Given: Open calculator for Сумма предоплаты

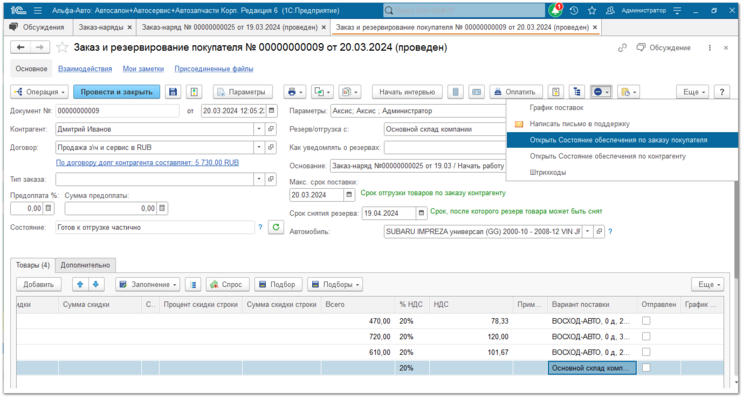Looking at the screenshot, I should click(x=162, y=208).
